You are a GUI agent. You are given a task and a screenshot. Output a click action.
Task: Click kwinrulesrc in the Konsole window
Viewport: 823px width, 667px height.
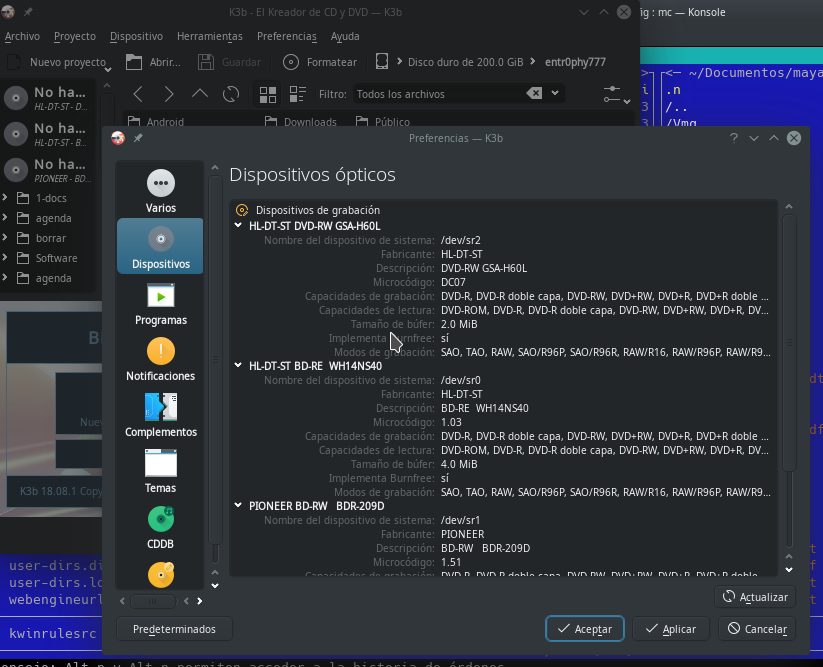pos(52,633)
